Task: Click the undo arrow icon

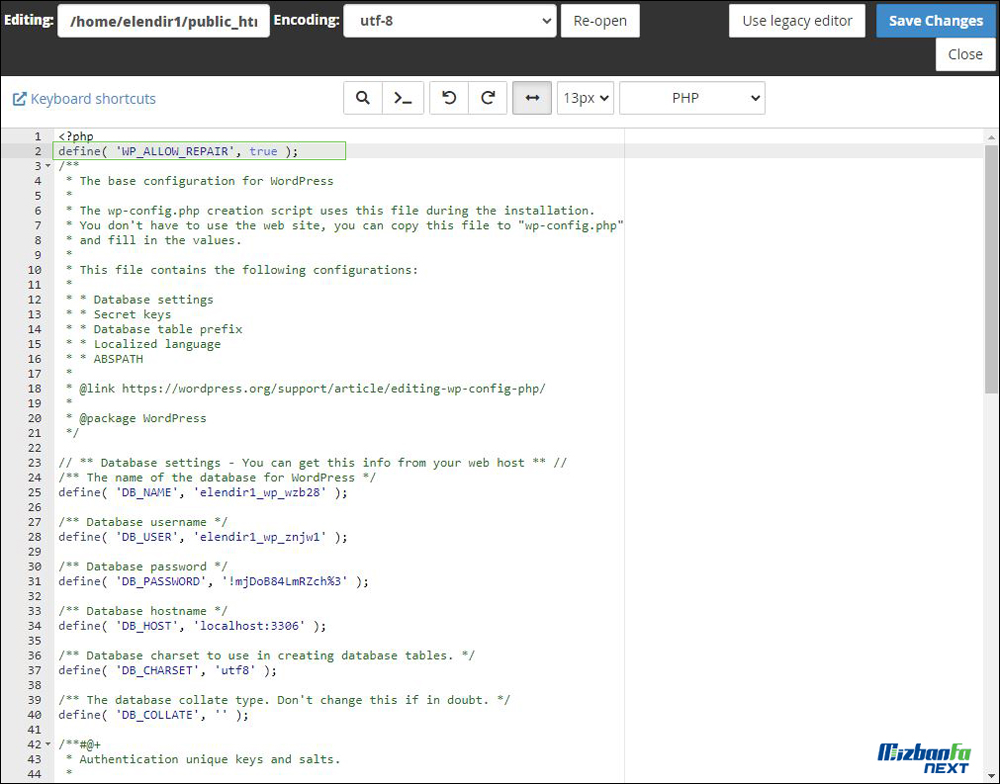Action: coord(449,98)
